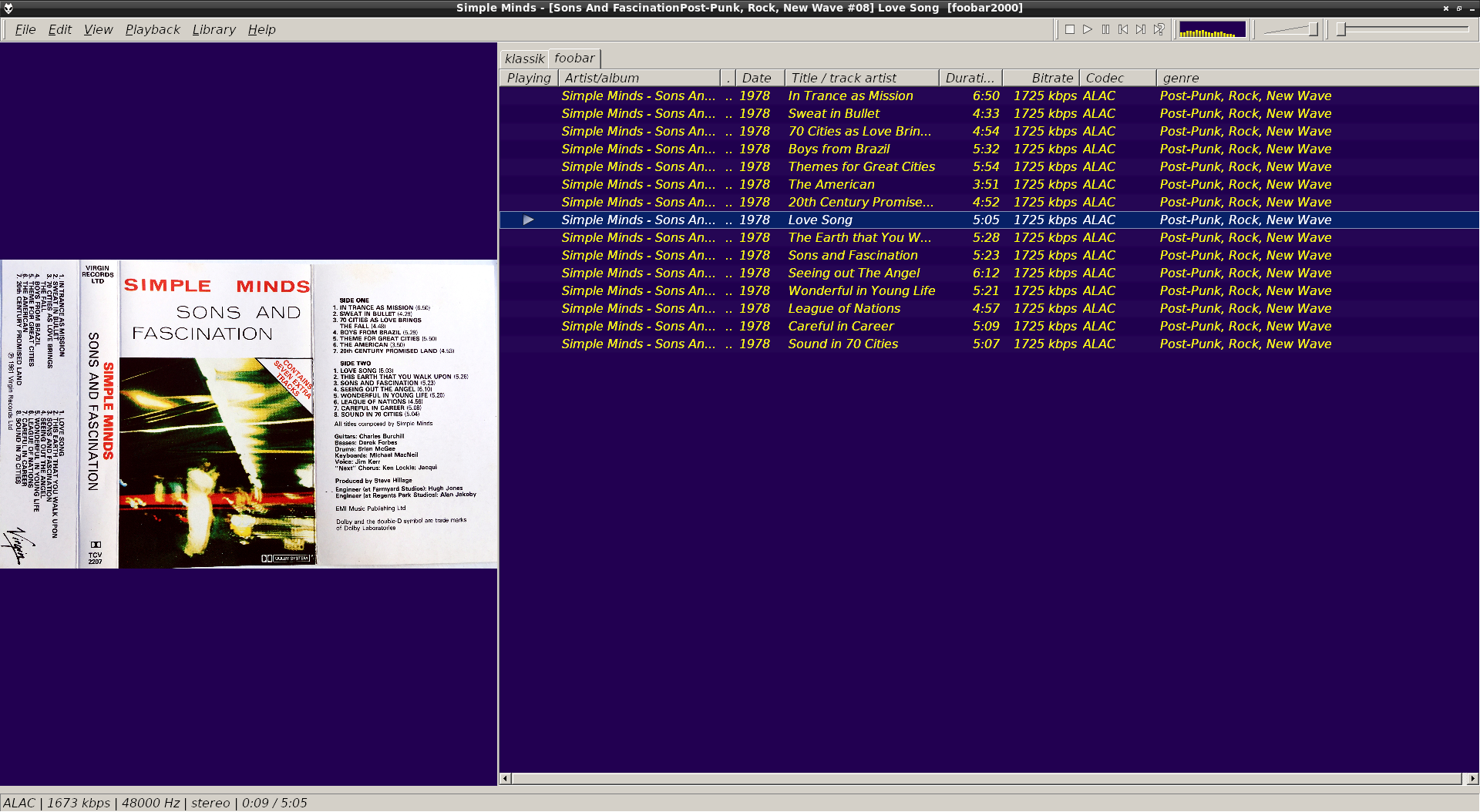Screen dimensions: 1480x812
Task: Switch to the klassik playlist tab
Action: pyautogui.click(x=525, y=59)
